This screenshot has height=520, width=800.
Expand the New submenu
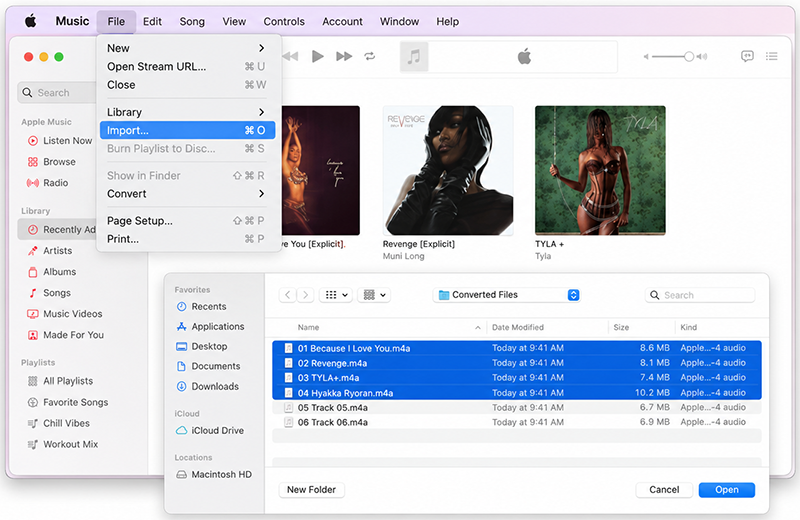click(187, 48)
